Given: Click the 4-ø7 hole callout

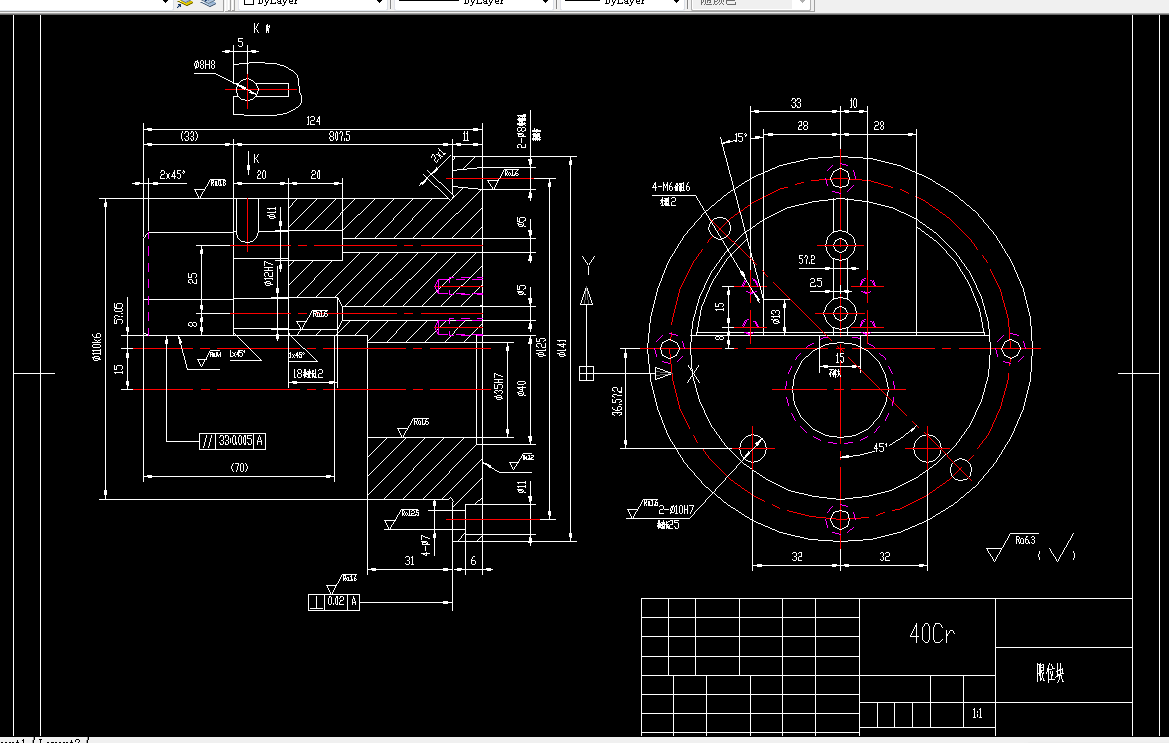Looking at the screenshot, I should tap(426, 545).
